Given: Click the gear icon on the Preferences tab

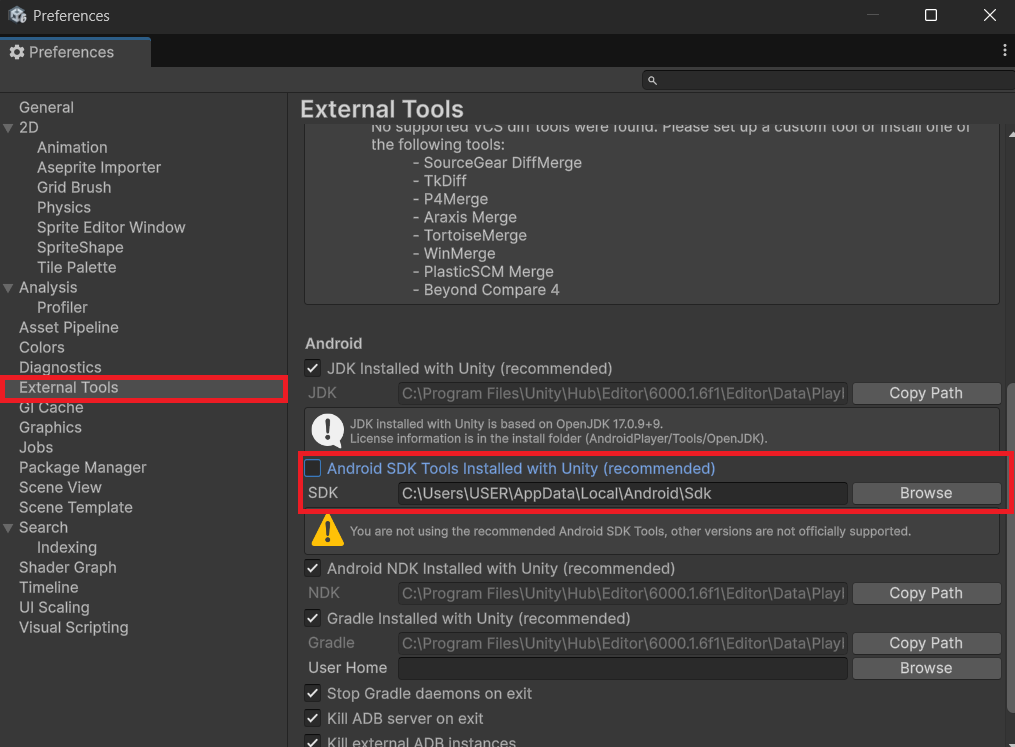Looking at the screenshot, I should [17, 52].
